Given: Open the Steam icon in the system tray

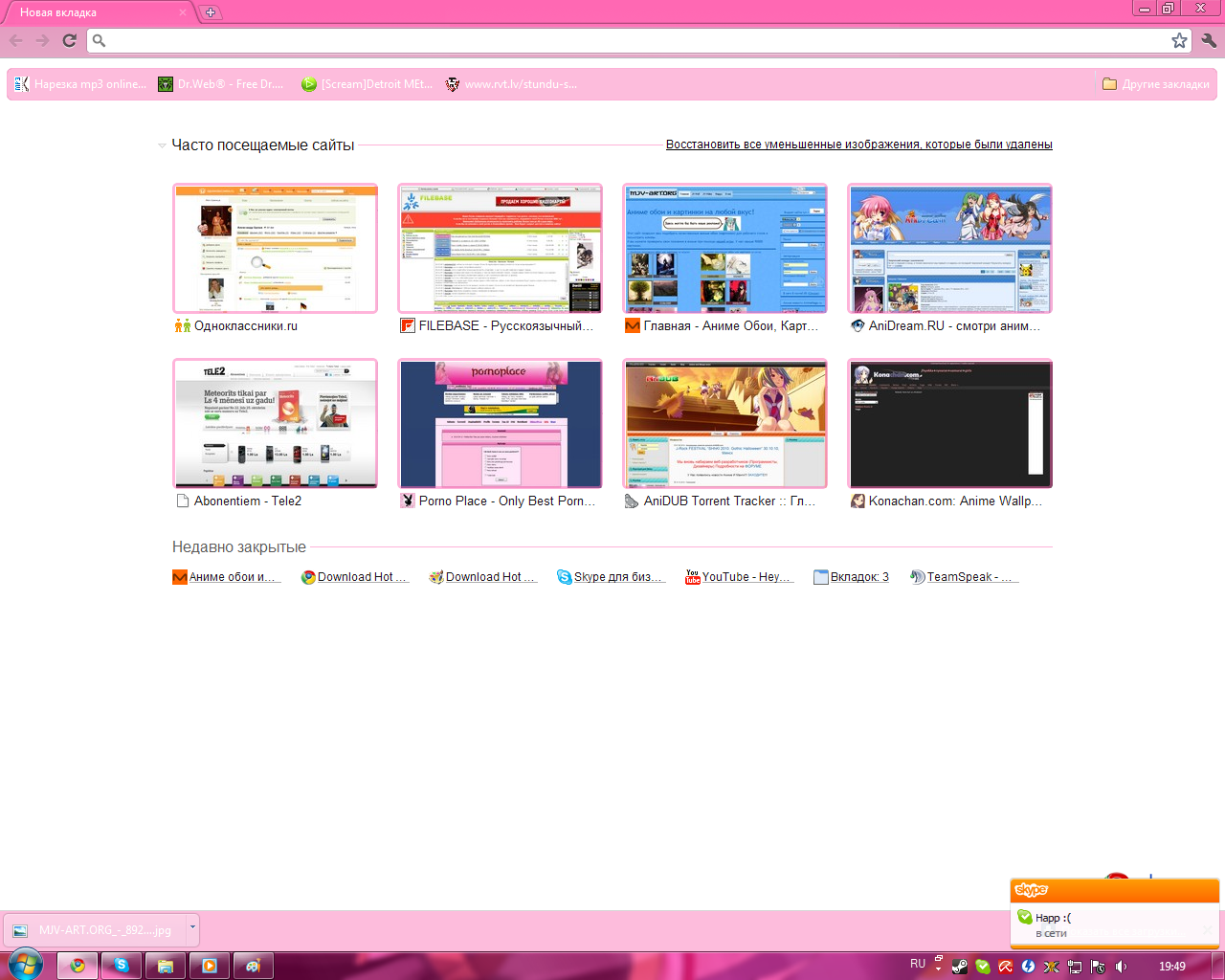Looking at the screenshot, I should tap(959, 967).
